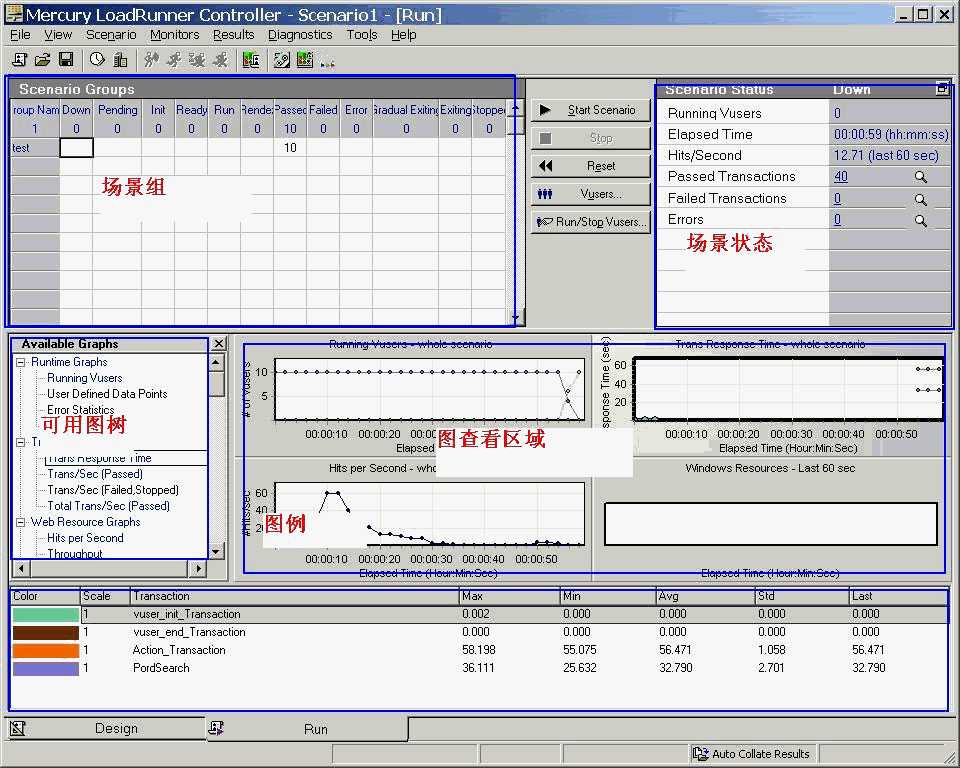Click the Run tab icon
Image resolution: width=960 pixels, height=768 pixels.
coord(216,728)
